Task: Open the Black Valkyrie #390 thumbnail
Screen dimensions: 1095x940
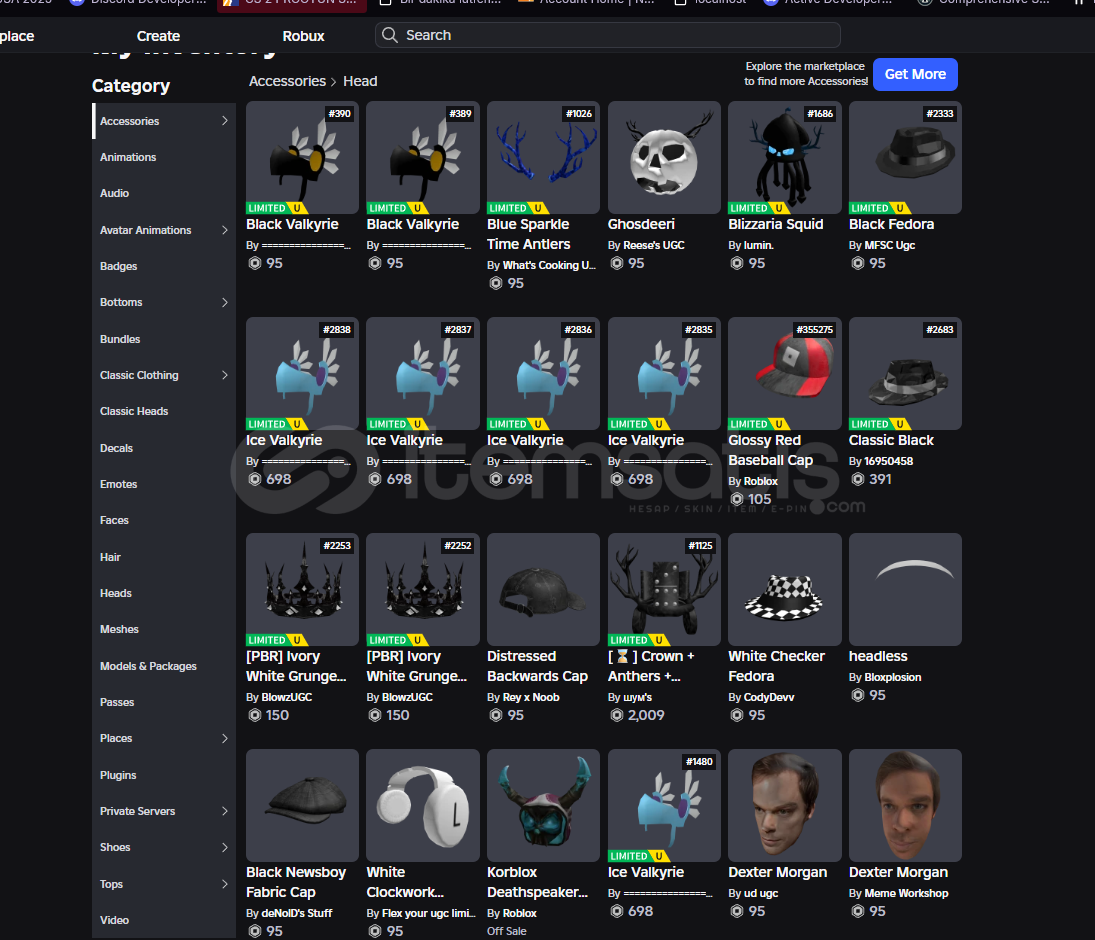Action: [x=302, y=157]
